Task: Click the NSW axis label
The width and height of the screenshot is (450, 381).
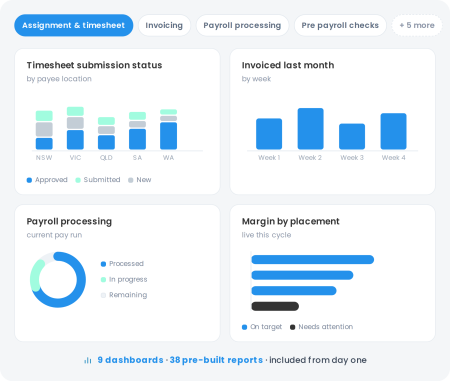Action: 44,158
